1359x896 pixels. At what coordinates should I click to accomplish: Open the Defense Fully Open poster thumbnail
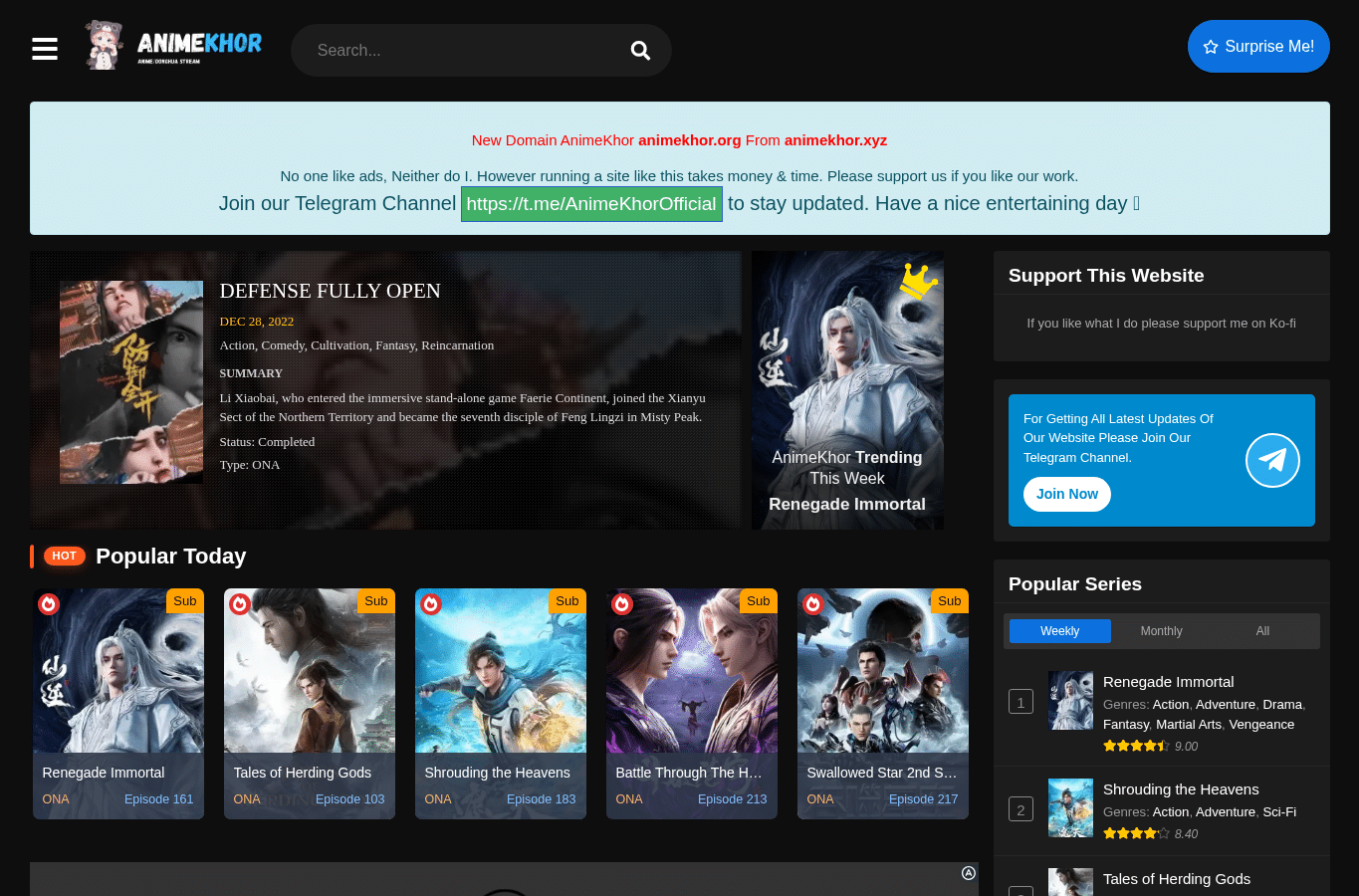click(131, 382)
